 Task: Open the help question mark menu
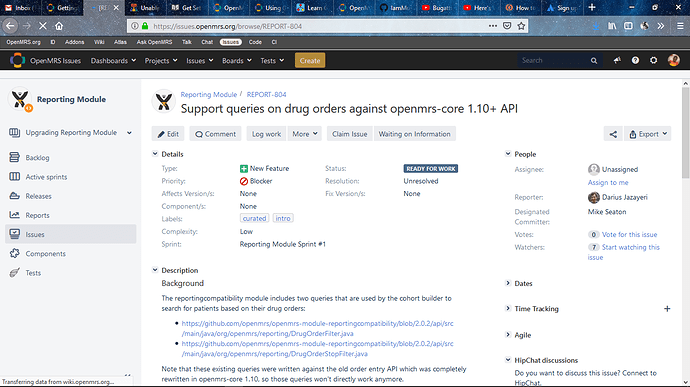(635, 60)
